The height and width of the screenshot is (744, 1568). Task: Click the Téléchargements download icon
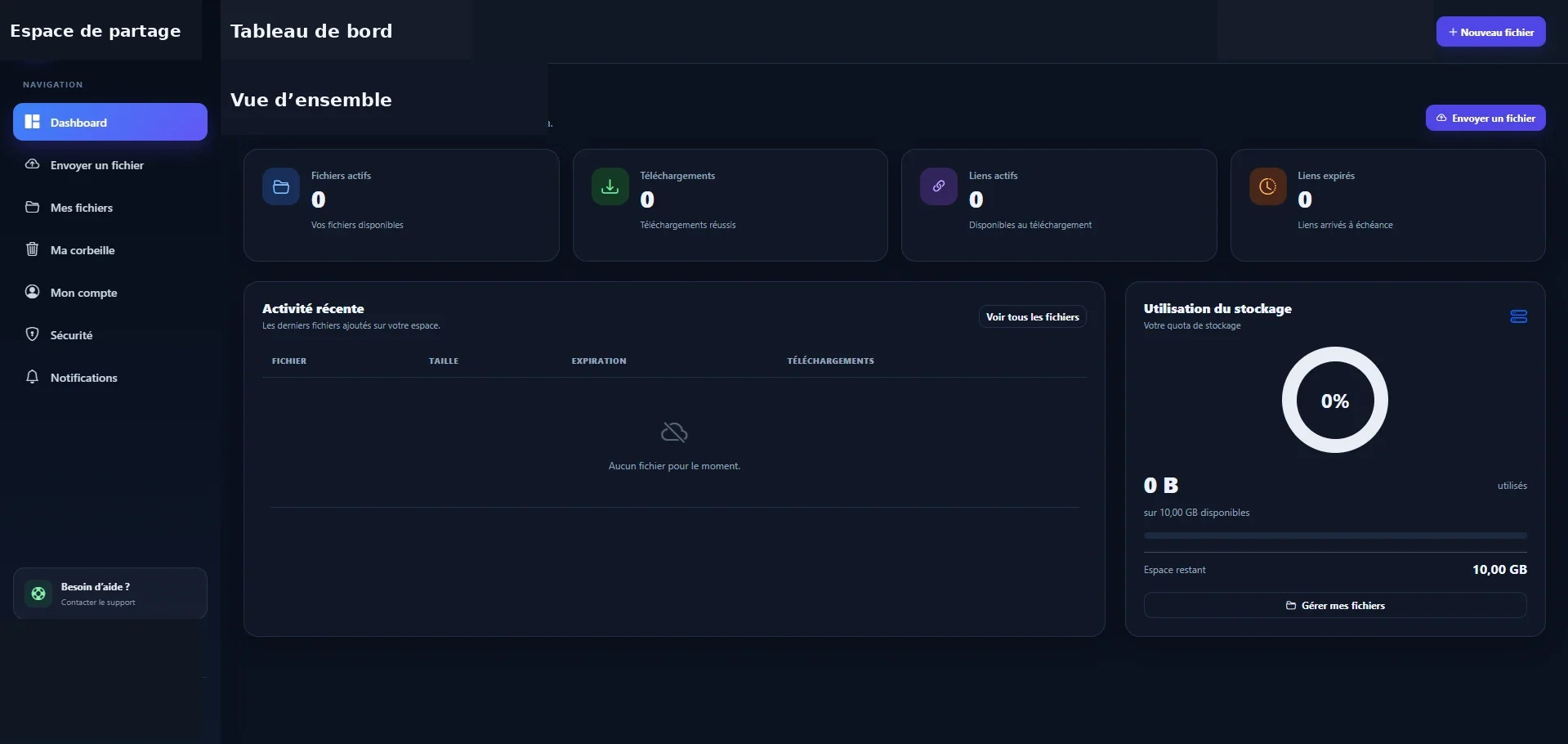click(610, 186)
